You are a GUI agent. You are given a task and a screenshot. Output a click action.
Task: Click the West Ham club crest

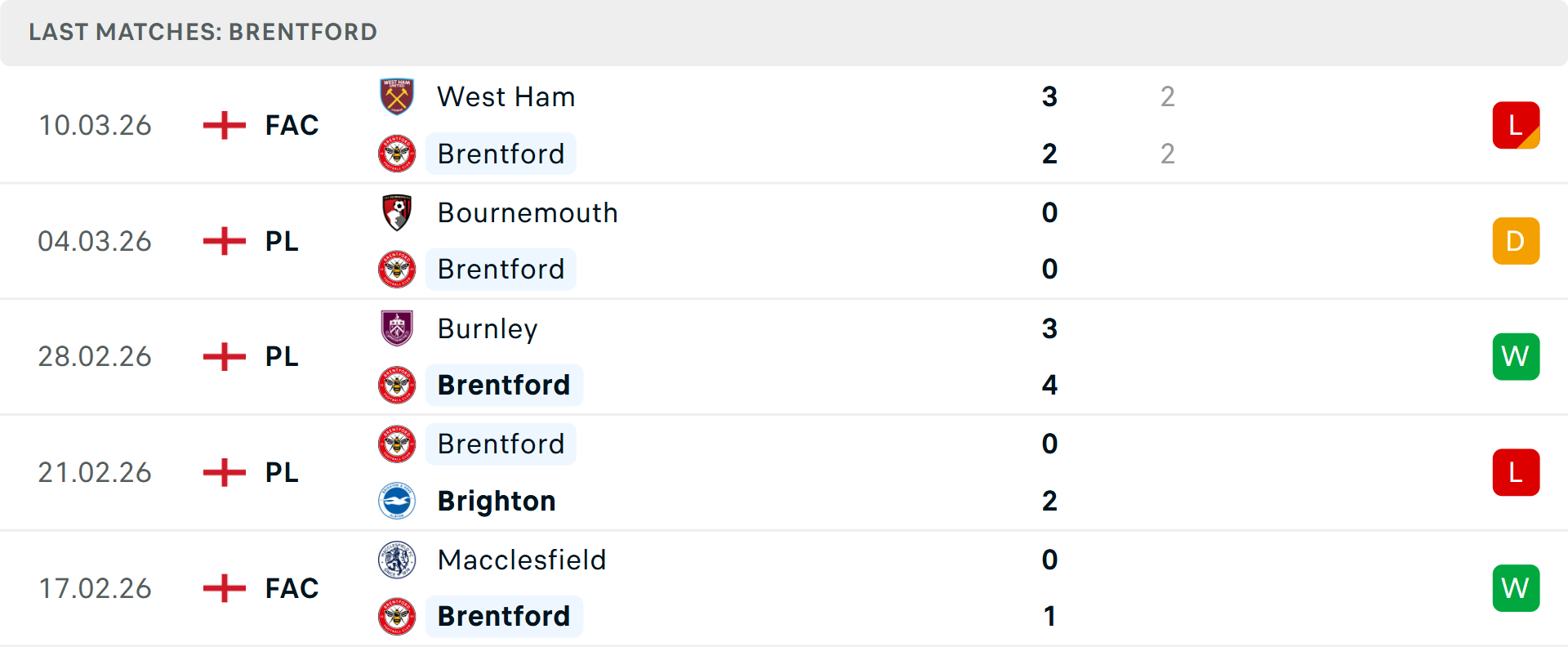click(397, 96)
